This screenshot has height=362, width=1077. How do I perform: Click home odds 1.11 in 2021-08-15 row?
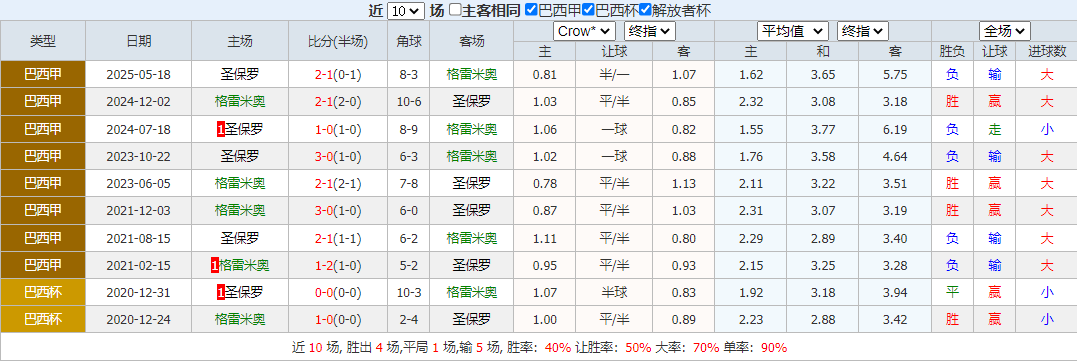[x=545, y=238]
